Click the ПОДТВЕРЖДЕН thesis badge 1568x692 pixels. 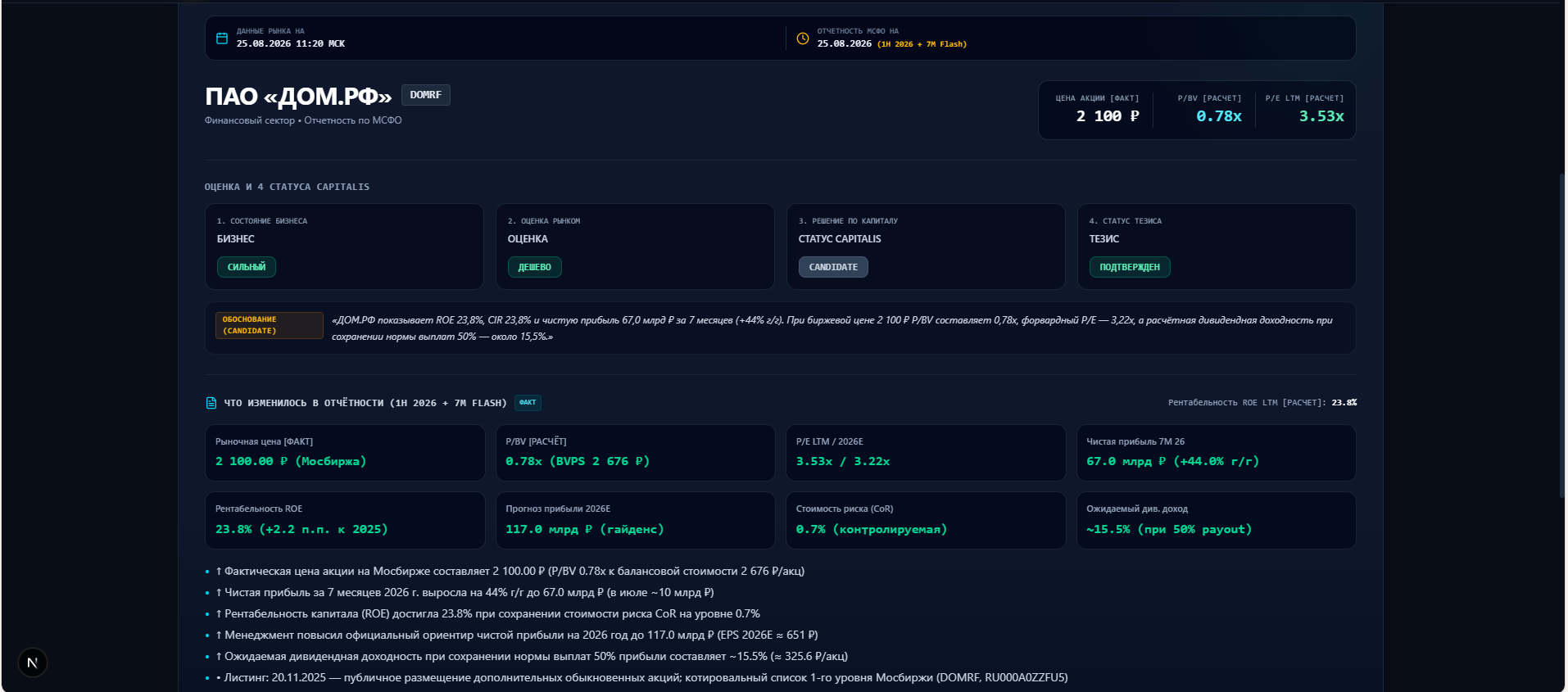[x=1130, y=267]
